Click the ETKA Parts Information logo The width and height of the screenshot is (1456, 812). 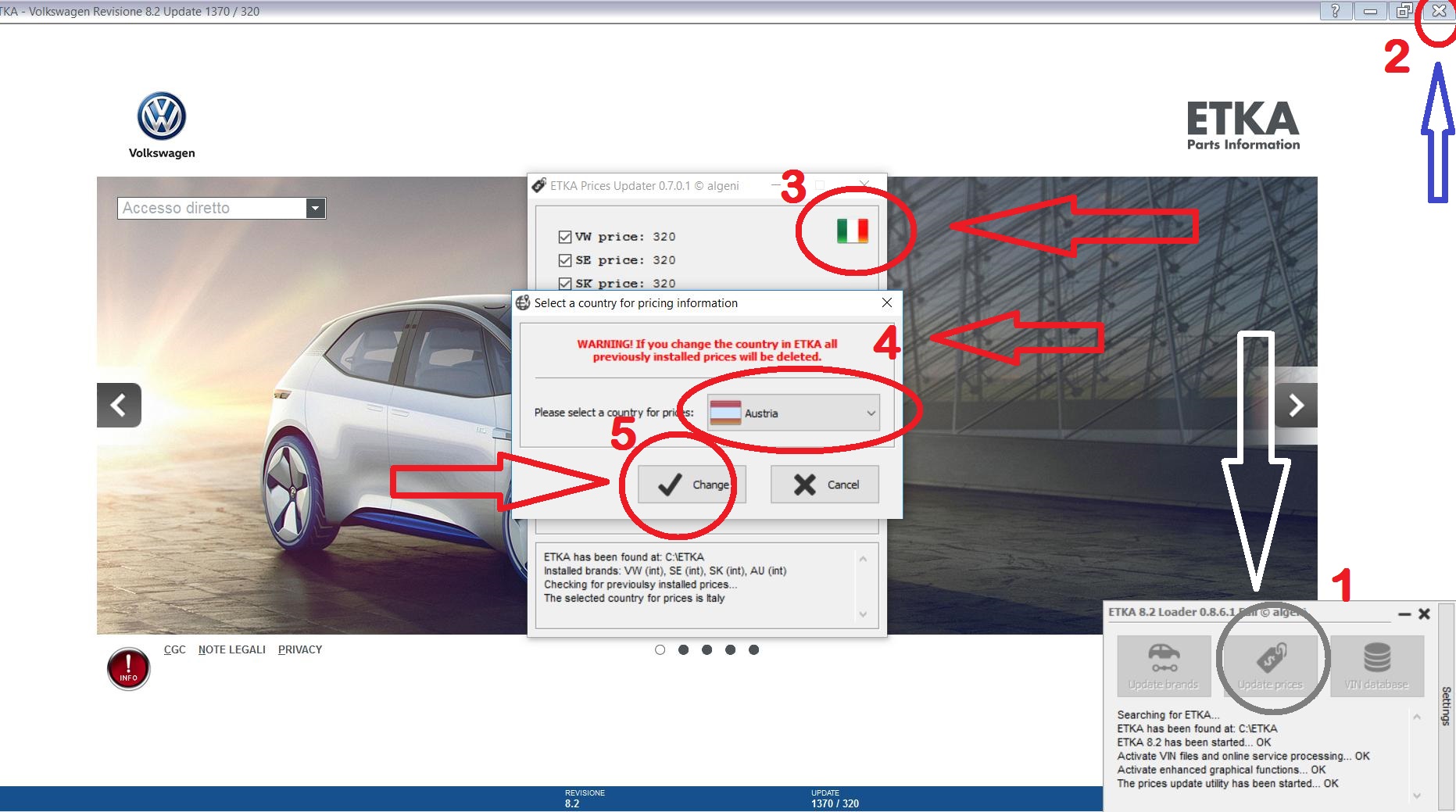1243,125
